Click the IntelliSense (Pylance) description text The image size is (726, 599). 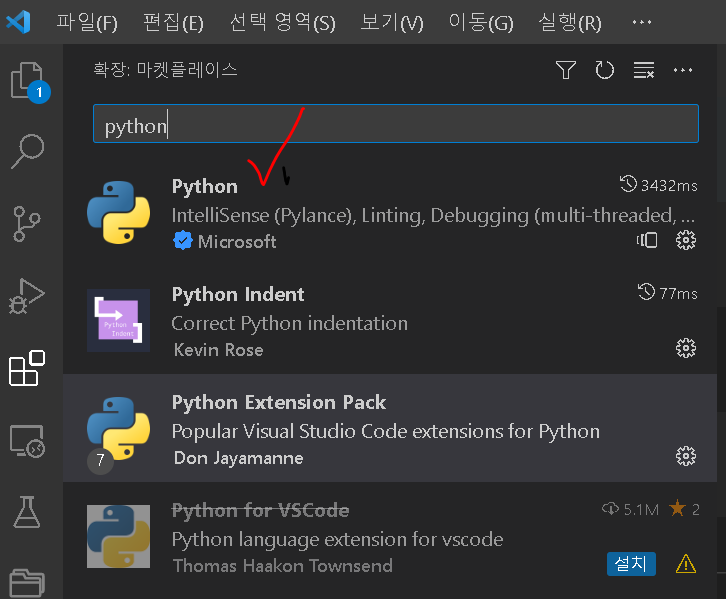433,215
